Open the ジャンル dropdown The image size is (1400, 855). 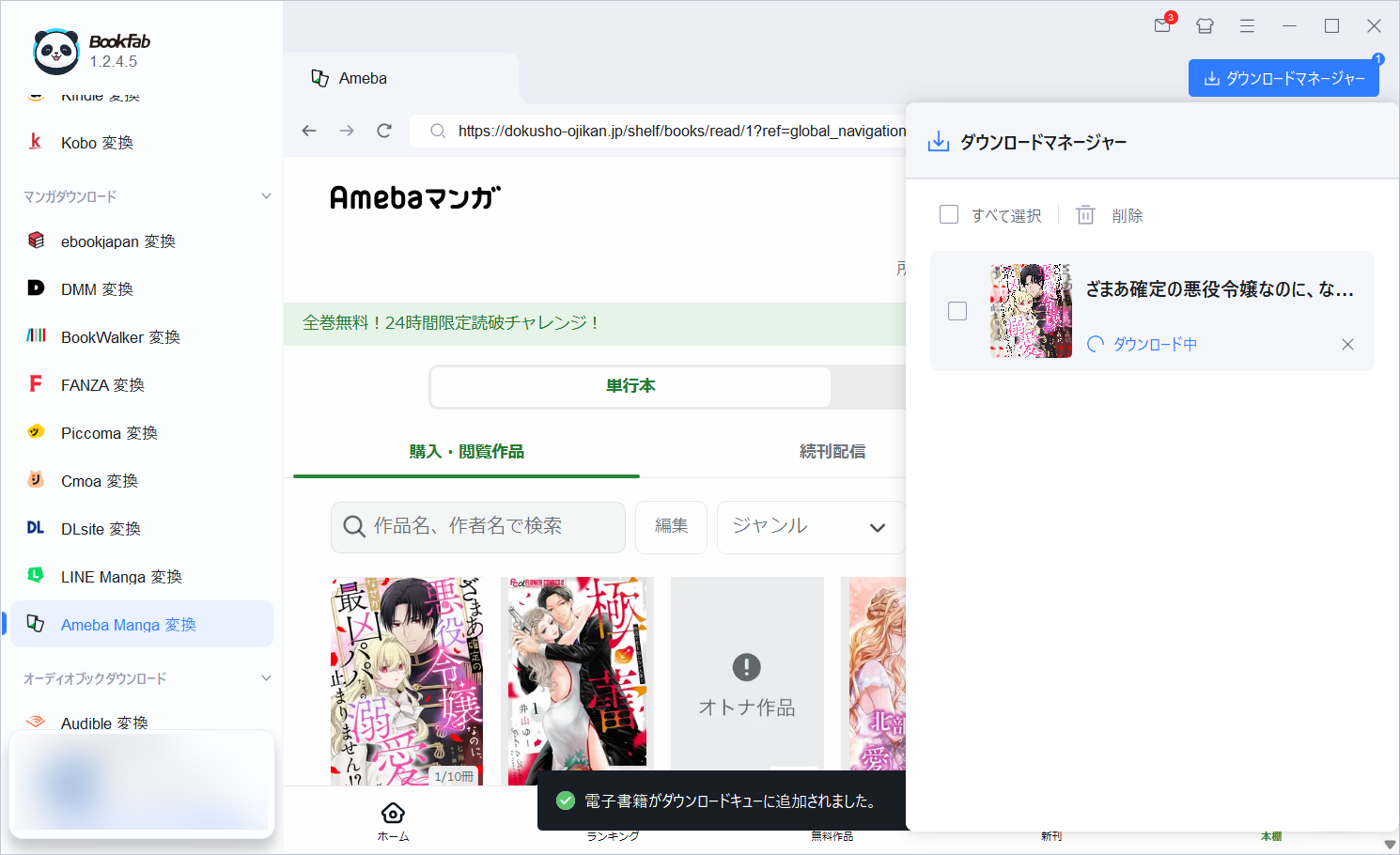(811, 527)
